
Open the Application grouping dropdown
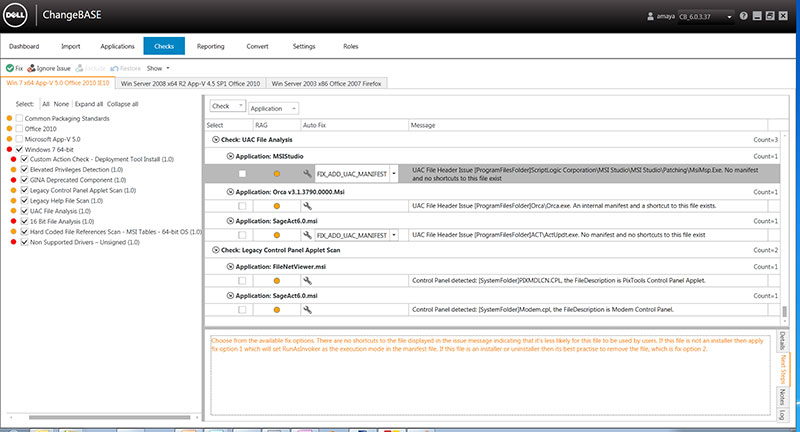point(273,109)
